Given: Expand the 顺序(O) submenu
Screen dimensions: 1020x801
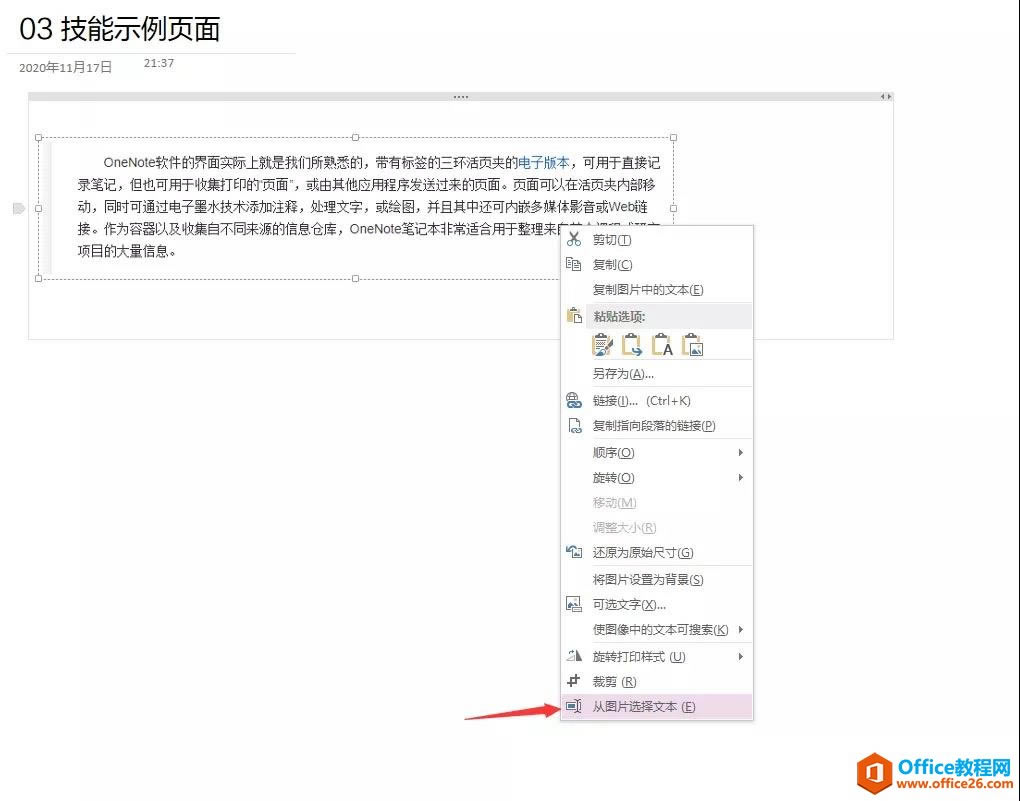Looking at the screenshot, I should tap(740, 452).
